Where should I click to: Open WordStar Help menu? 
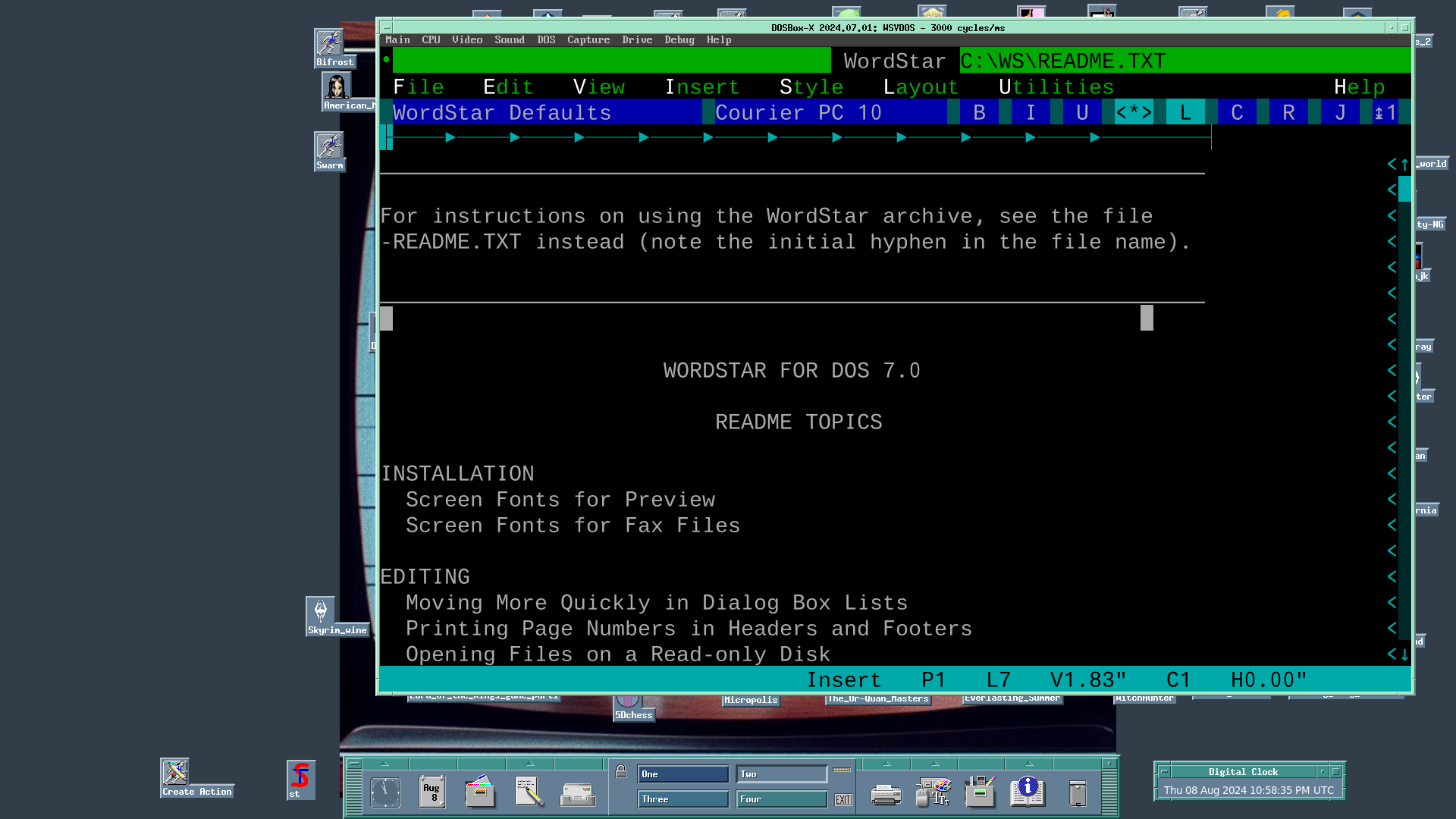point(1359,87)
